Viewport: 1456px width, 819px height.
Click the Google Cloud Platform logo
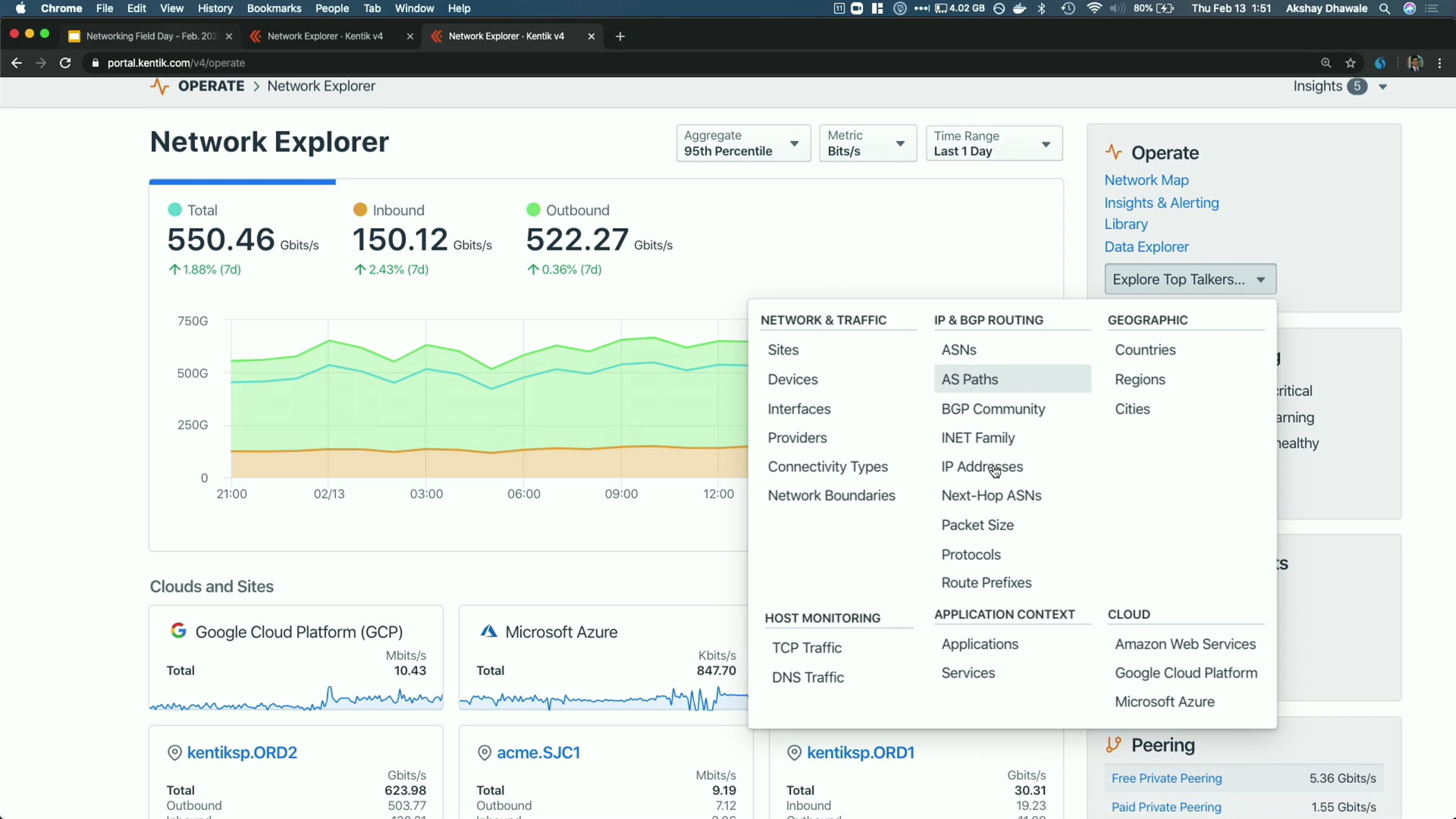(178, 631)
